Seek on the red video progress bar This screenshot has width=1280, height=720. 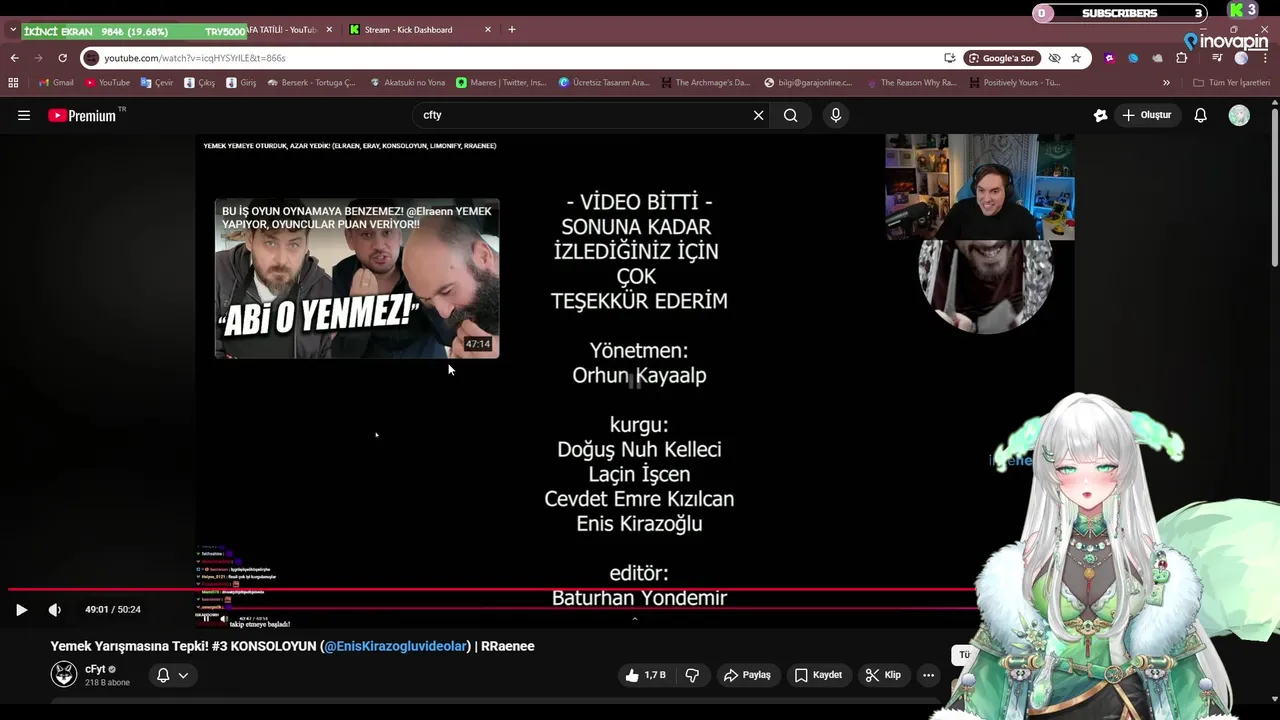(490, 590)
